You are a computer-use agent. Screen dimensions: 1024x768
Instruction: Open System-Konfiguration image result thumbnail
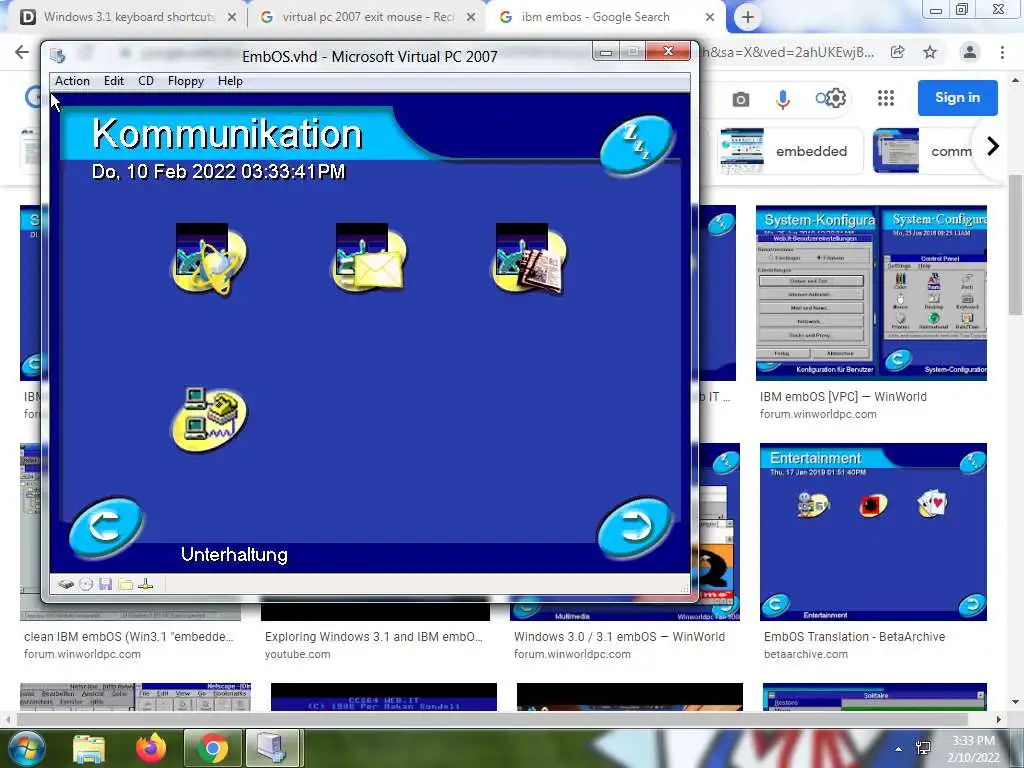(871, 293)
